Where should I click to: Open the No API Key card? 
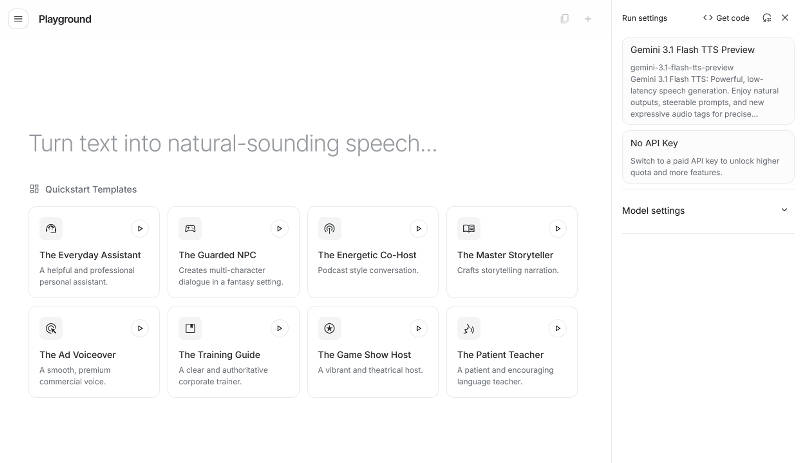tap(708, 157)
